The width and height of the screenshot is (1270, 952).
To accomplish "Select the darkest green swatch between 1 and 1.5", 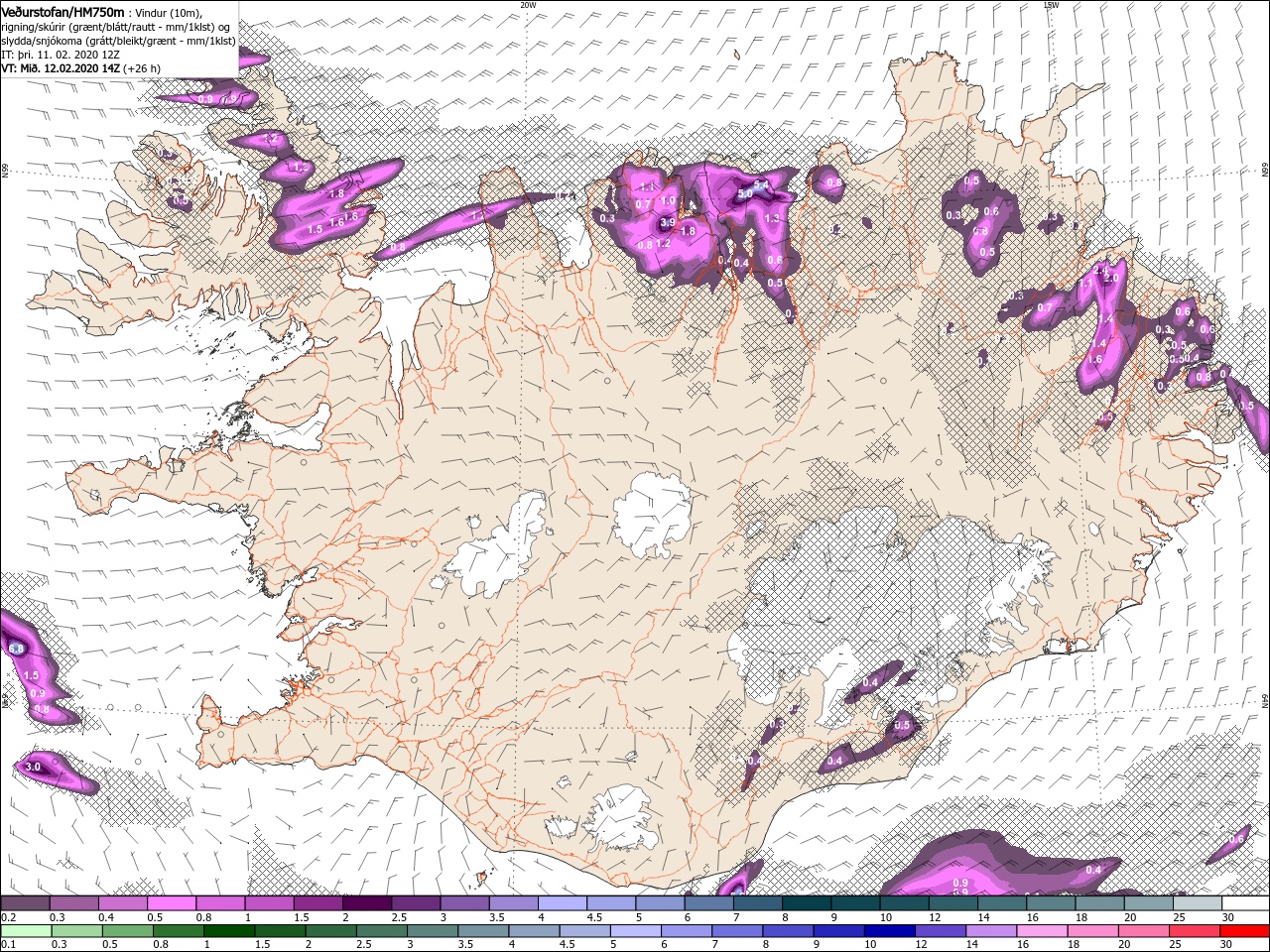I will click(228, 931).
